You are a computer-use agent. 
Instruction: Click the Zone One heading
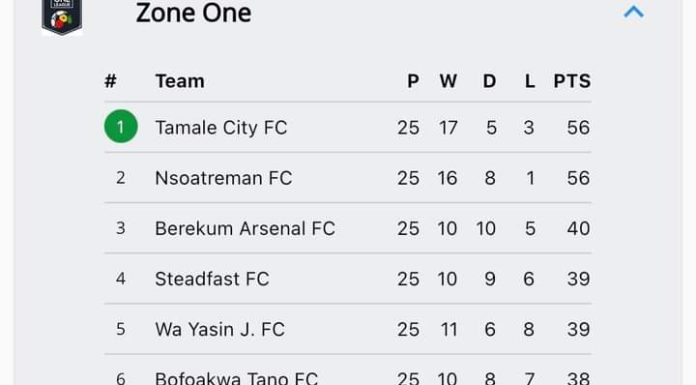(194, 13)
